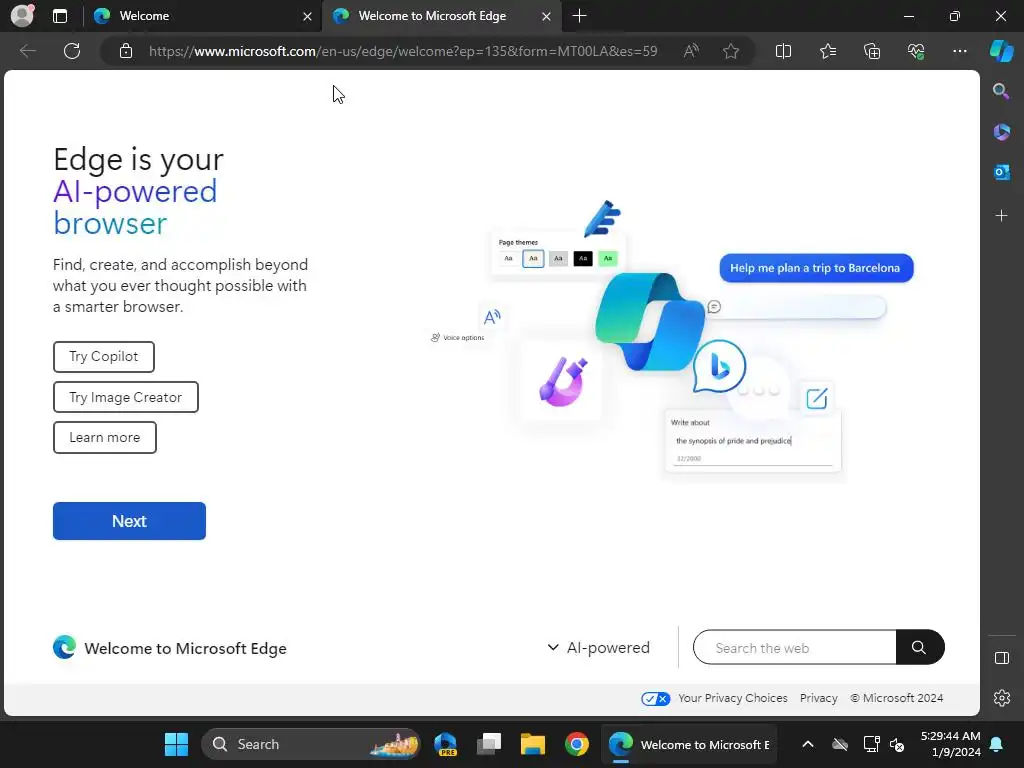Add this page to favorites star
The width and height of the screenshot is (1024, 768).
tap(731, 51)
